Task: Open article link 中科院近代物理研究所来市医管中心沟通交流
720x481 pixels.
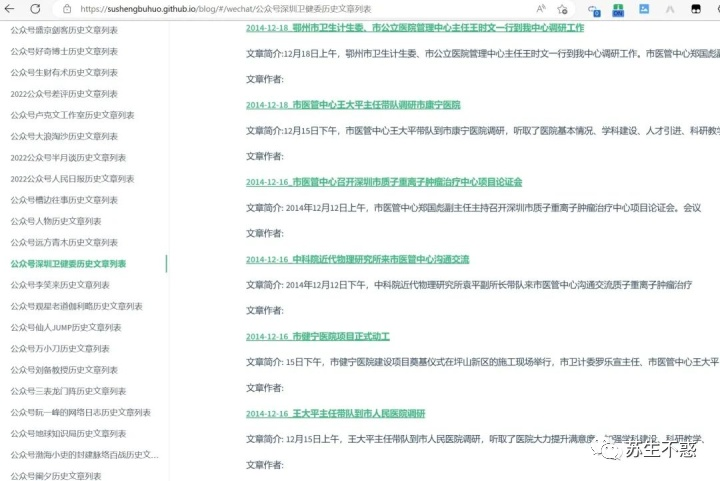Action: 358,259
